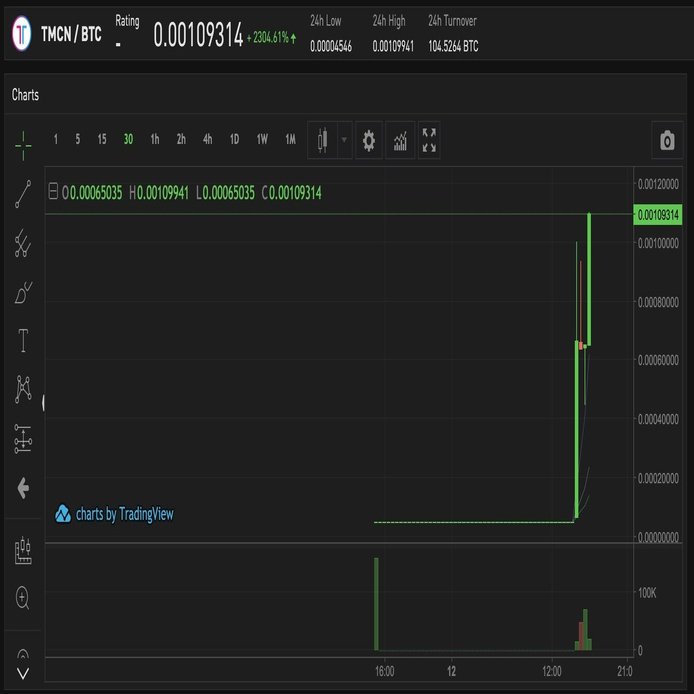Switch to 2h interval
Viewport: 694px width, 694px height.
click(x=181, y=139)
